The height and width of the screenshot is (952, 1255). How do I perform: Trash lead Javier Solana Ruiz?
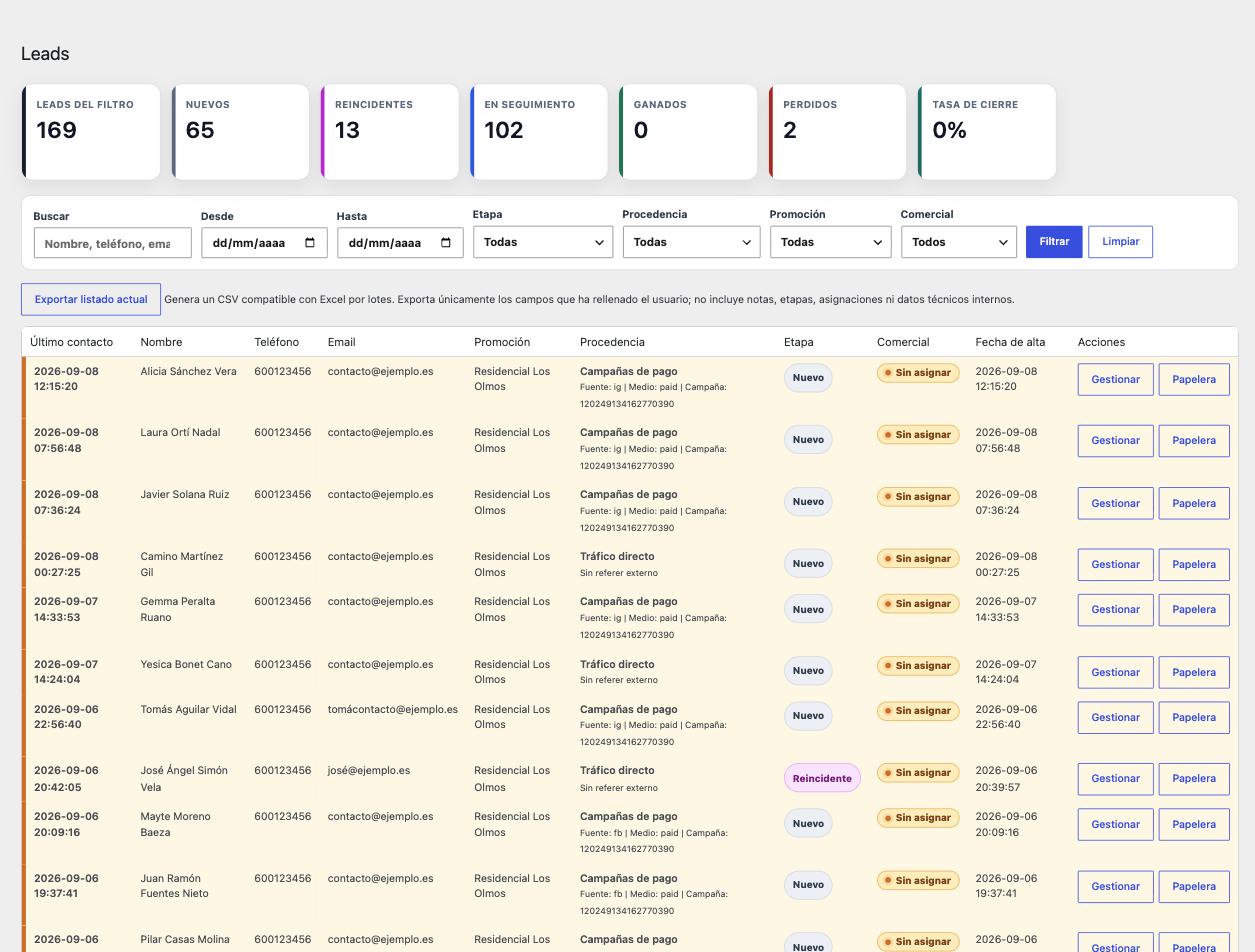coord(1194,503)
